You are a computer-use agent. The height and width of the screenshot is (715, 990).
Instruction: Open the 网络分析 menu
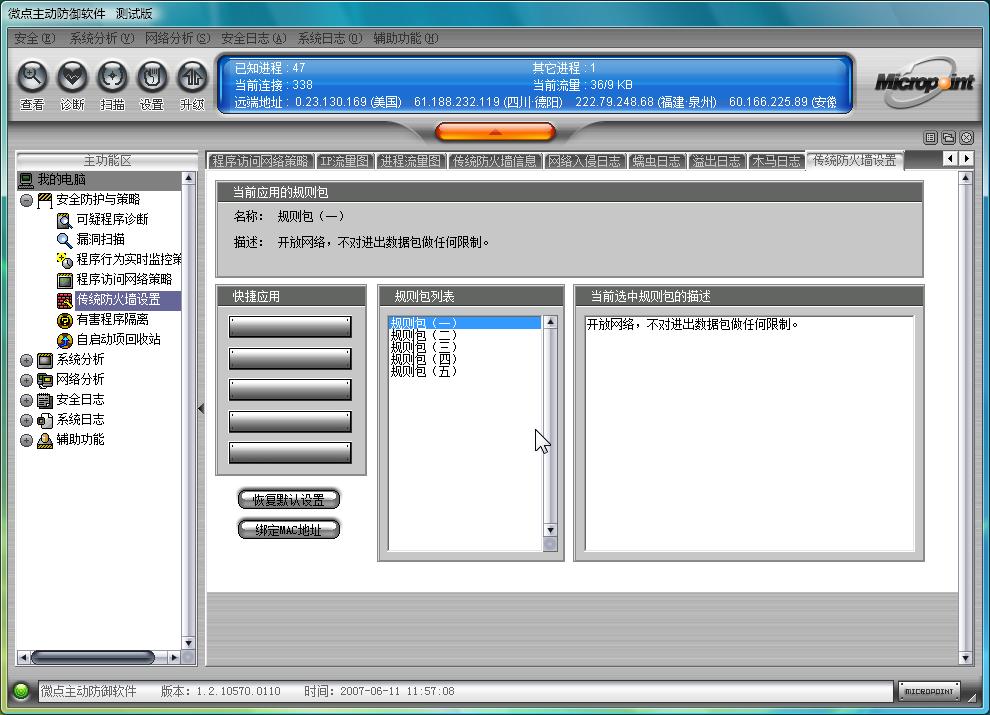177,39
